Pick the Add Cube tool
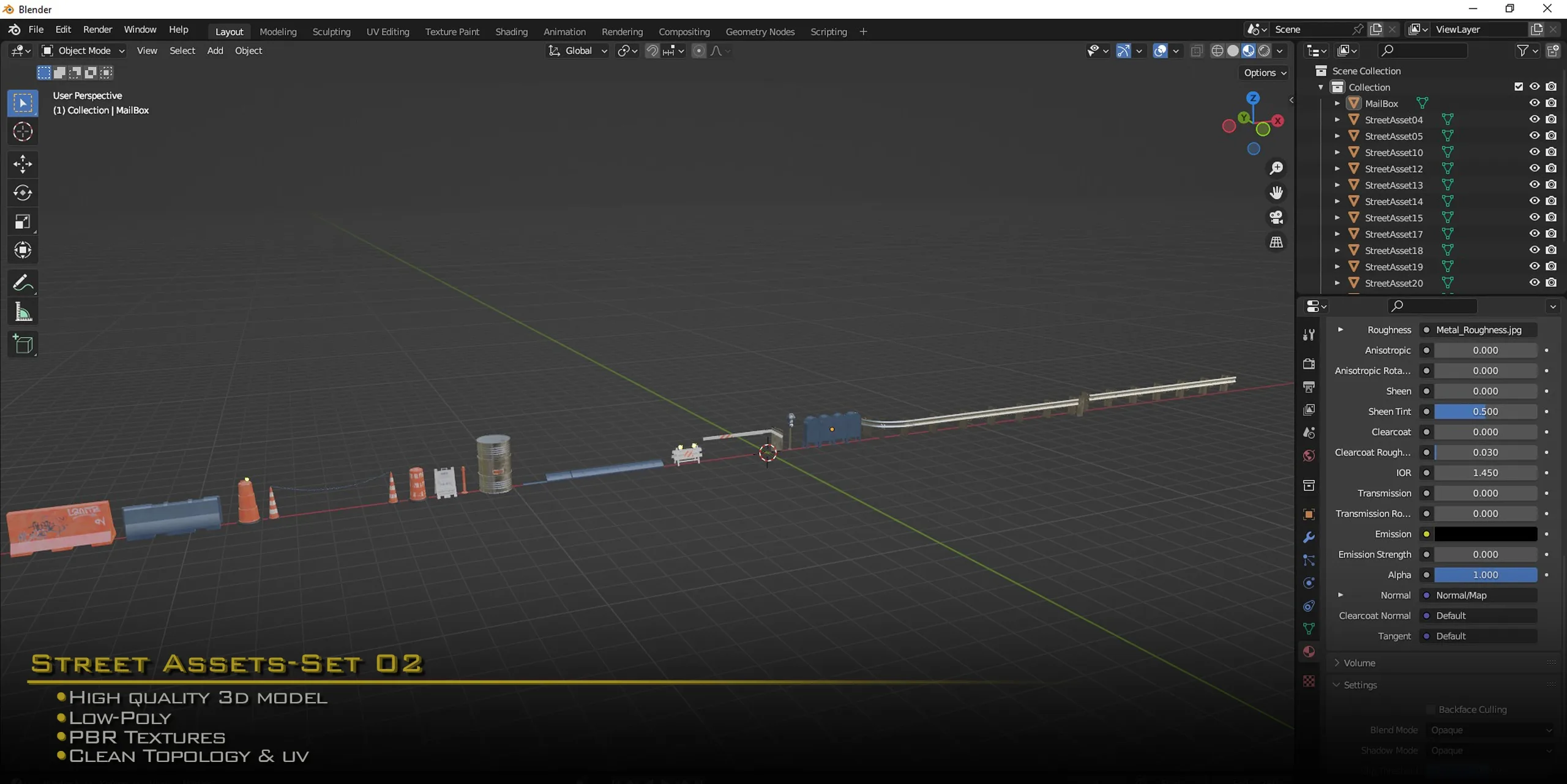 (23, 345)
